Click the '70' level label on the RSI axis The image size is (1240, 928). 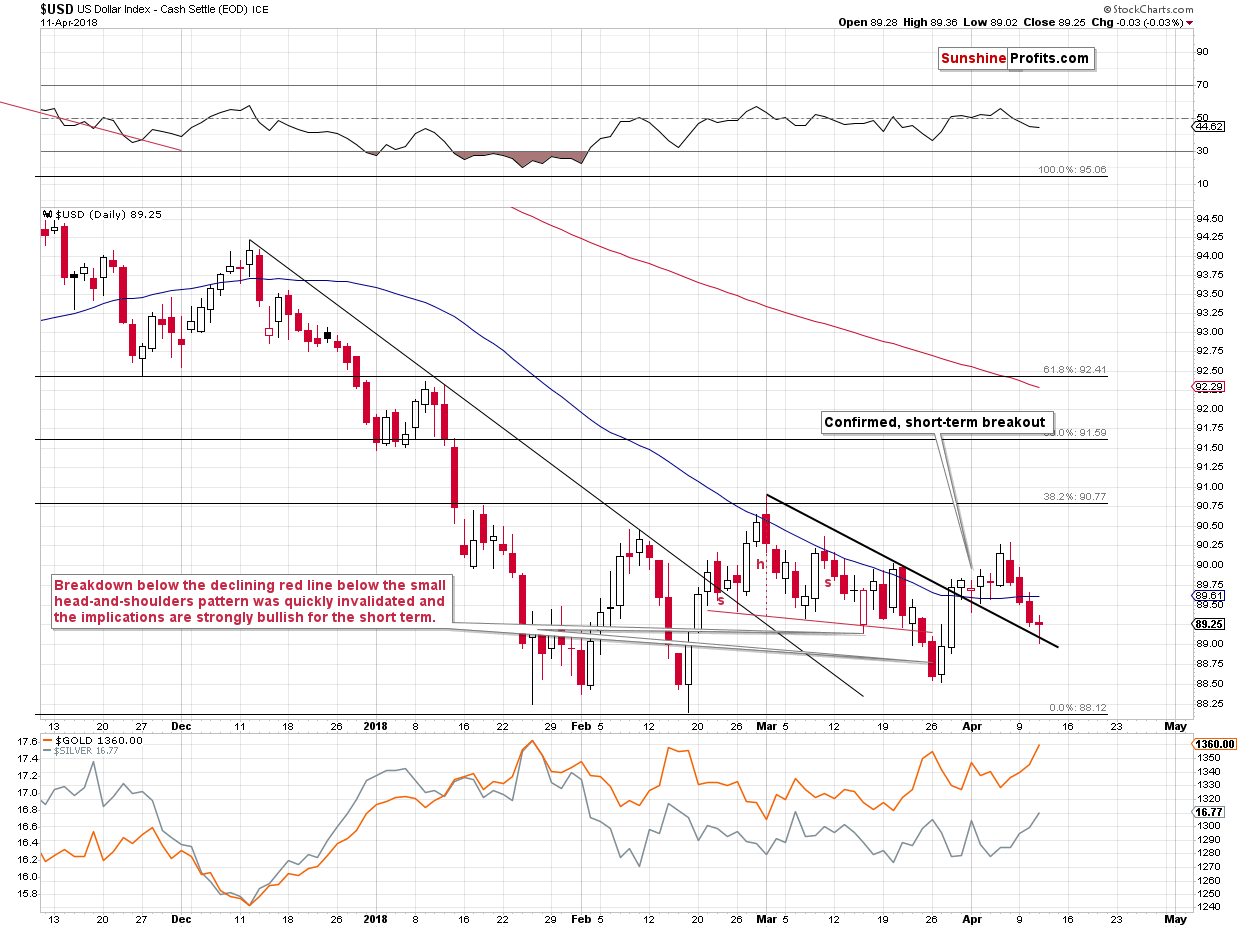coord(1203,85)
